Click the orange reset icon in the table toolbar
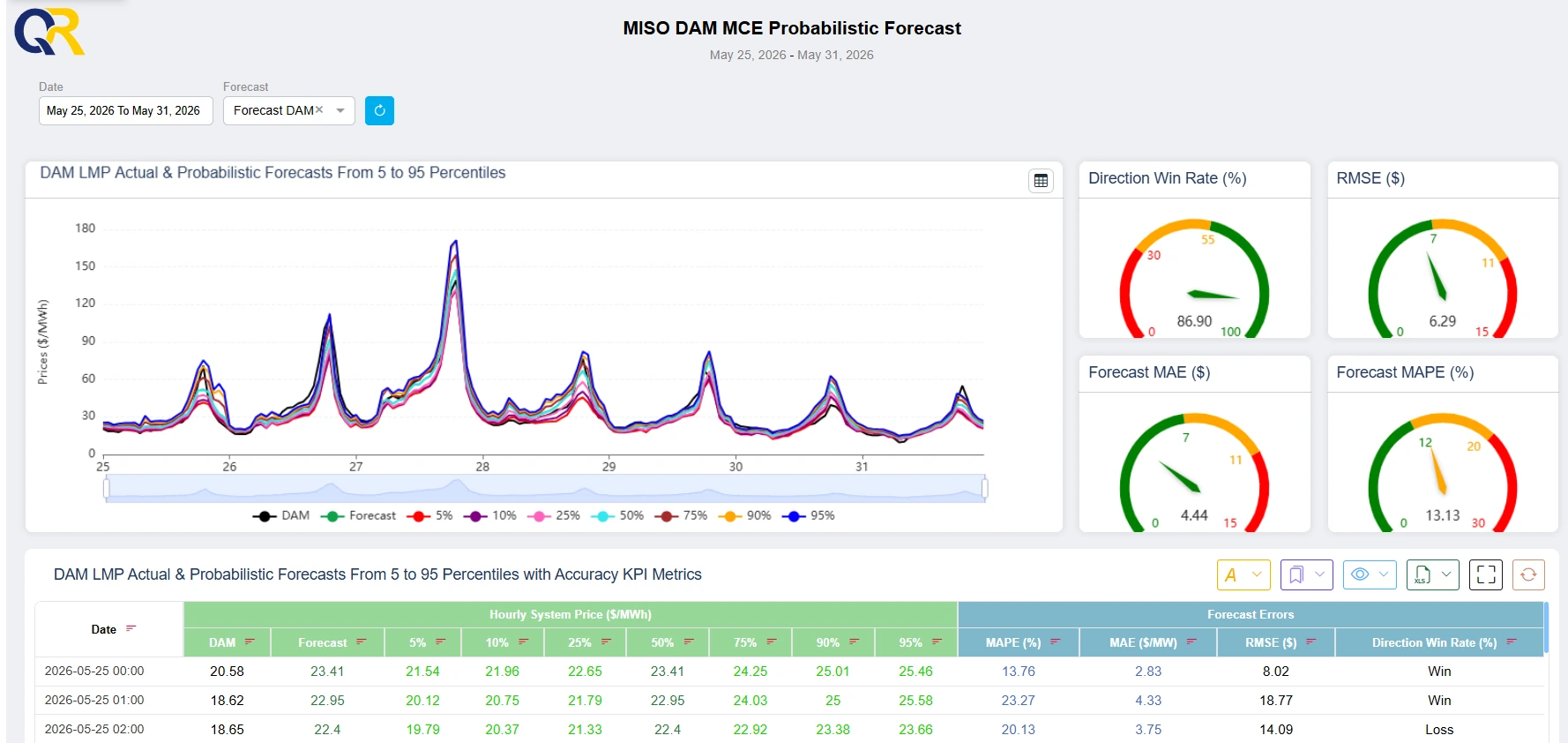 point(1528,574)
